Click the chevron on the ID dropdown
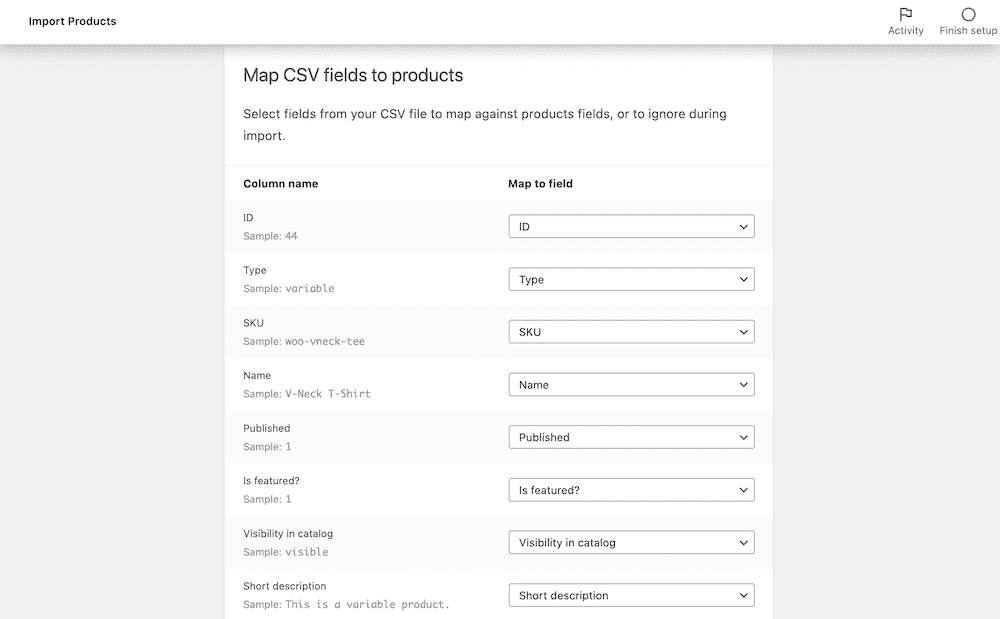Screen dimensions: 1000x619 coord(744,226)
